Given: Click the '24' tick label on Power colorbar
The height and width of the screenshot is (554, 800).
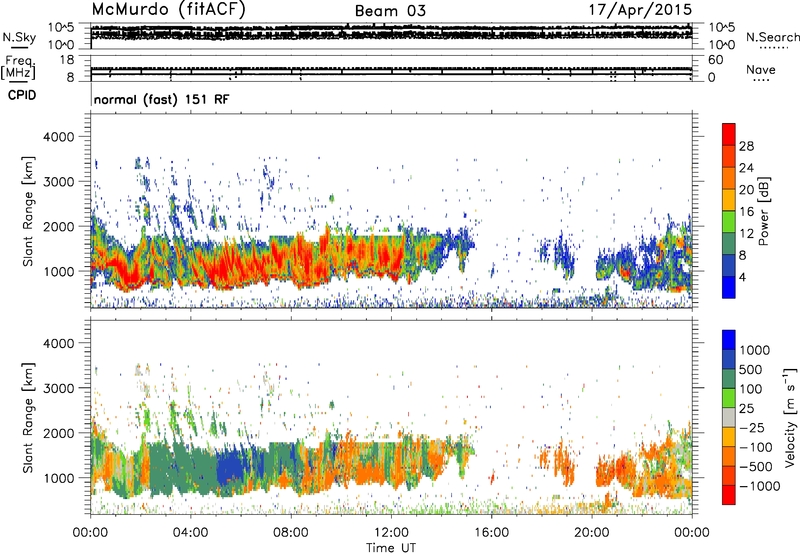Looking at the screenshot, I should 746,168.
